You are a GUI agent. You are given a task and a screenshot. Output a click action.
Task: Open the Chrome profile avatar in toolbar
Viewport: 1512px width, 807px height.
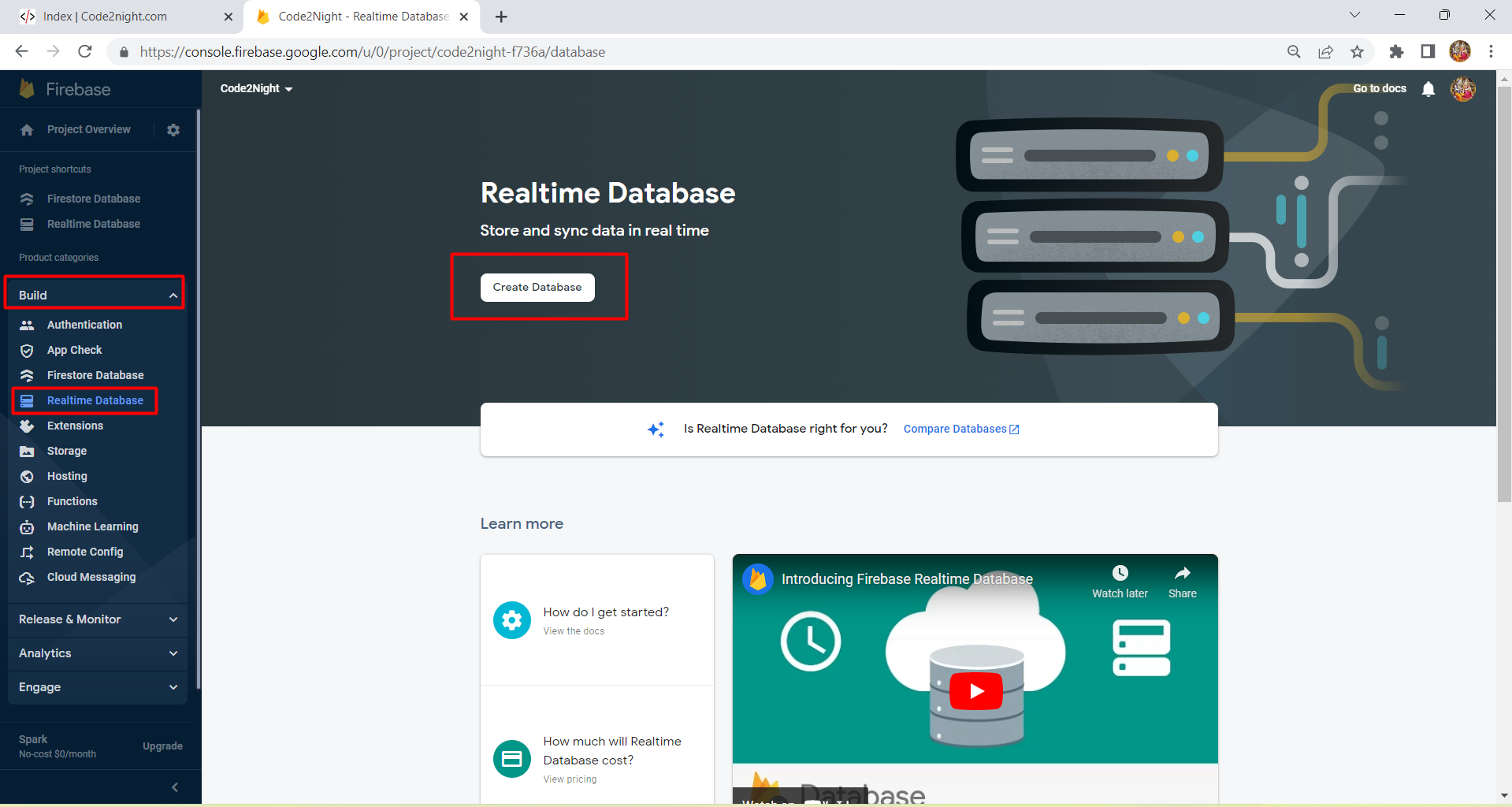pos(1460,51)
